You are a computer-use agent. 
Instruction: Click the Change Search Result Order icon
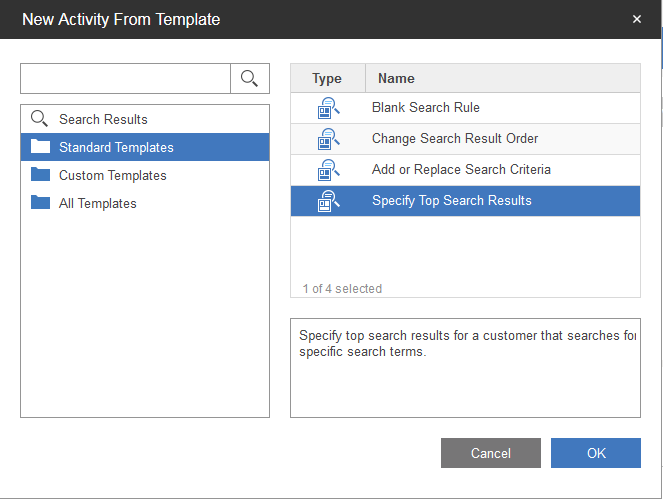point(328,139)
